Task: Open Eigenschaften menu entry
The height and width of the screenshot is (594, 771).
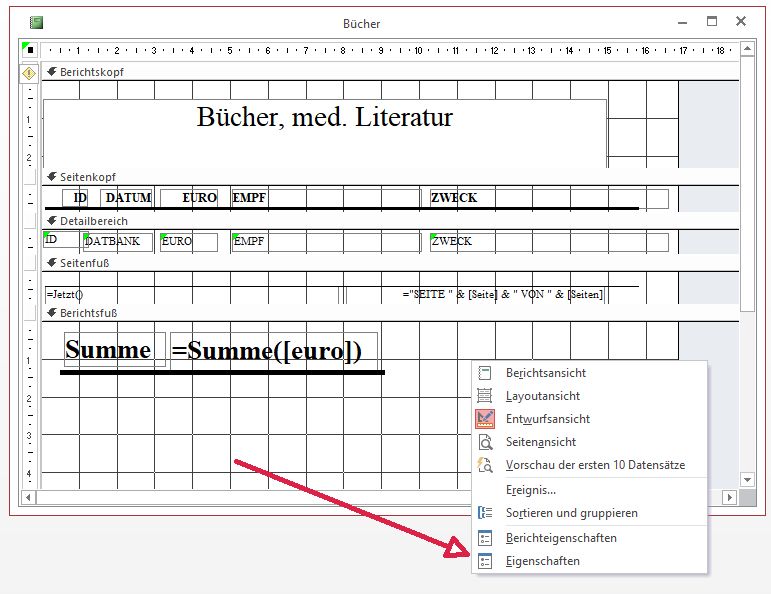Action: [589, 561]
